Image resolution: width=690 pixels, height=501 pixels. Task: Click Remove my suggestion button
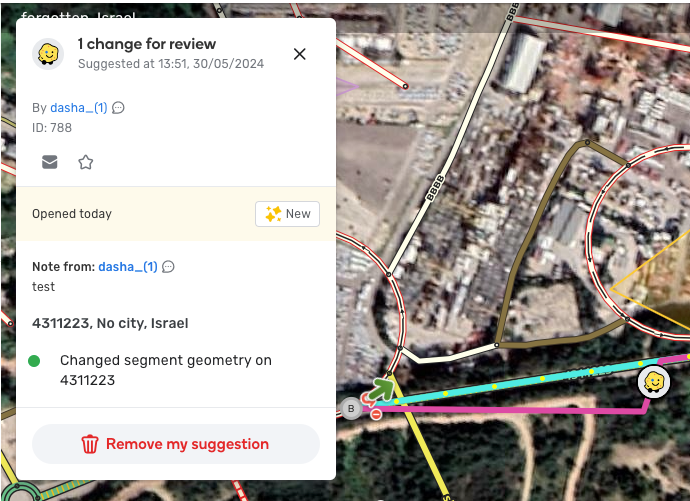click(176, 444)
